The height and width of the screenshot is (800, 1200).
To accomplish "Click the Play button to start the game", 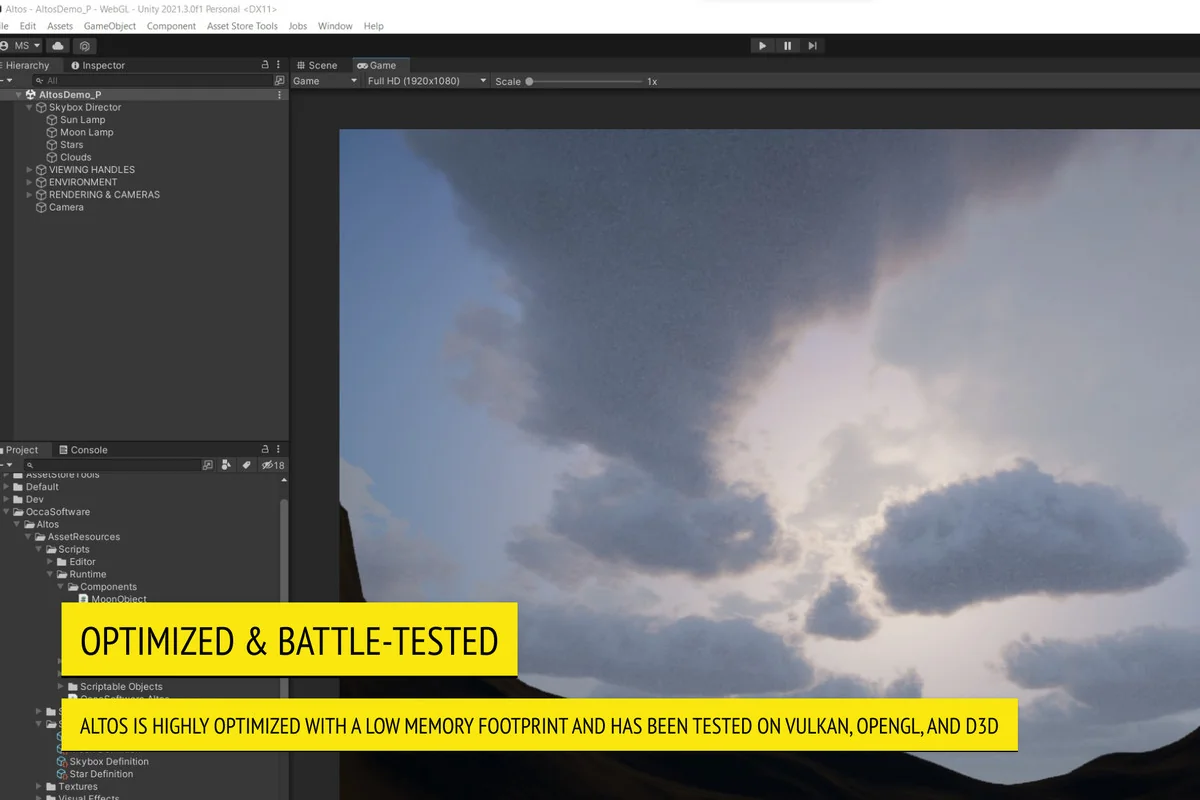I will (762, 46).
